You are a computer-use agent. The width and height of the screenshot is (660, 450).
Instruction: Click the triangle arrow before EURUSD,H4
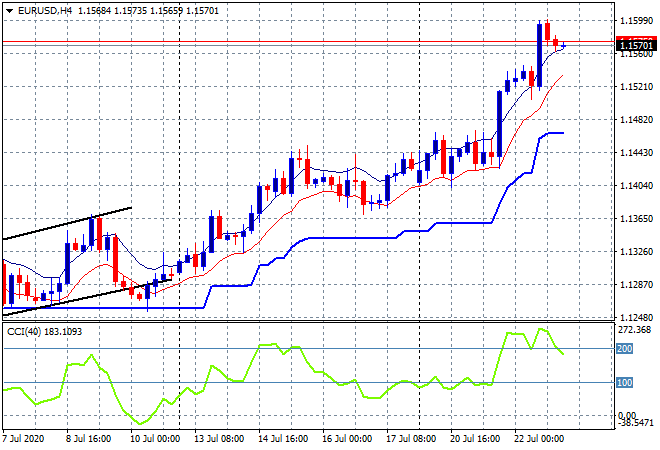coord(9,11)
